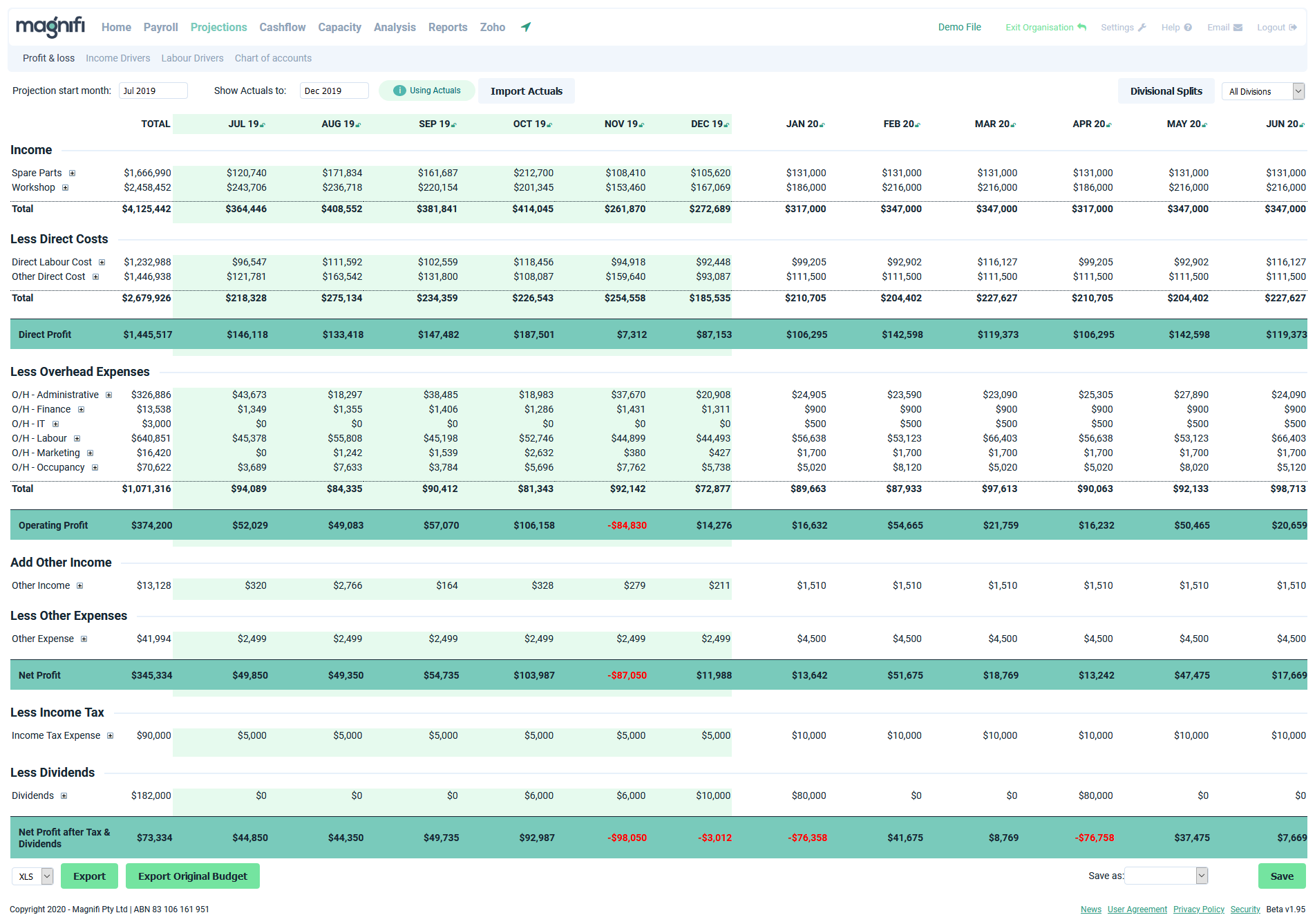Go to the Home menu

(x=116, y=27)
